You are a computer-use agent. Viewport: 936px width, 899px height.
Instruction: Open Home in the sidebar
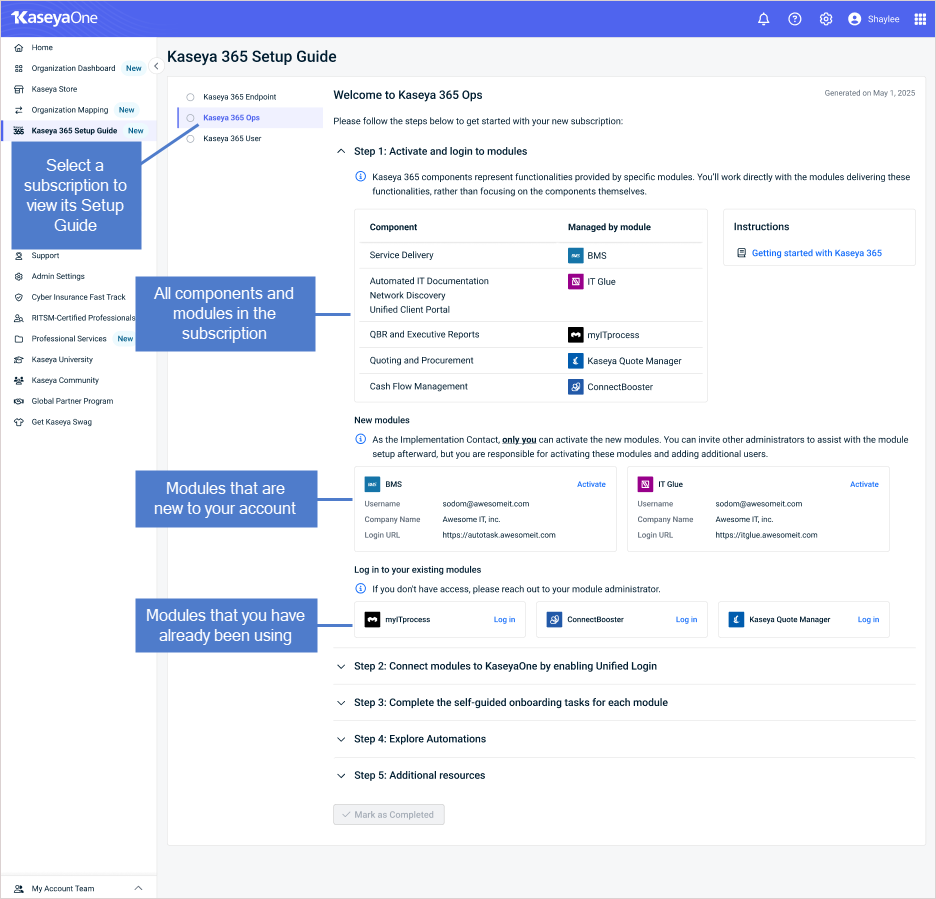pyautogui.click(x=42, y=48)
